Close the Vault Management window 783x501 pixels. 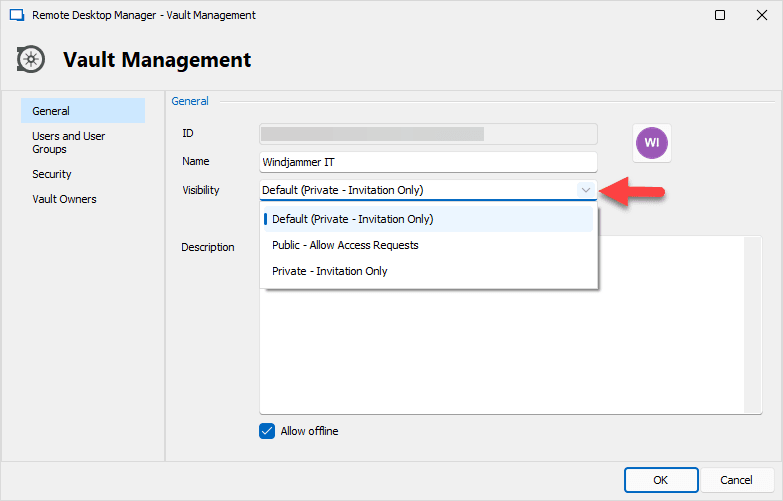762,15
